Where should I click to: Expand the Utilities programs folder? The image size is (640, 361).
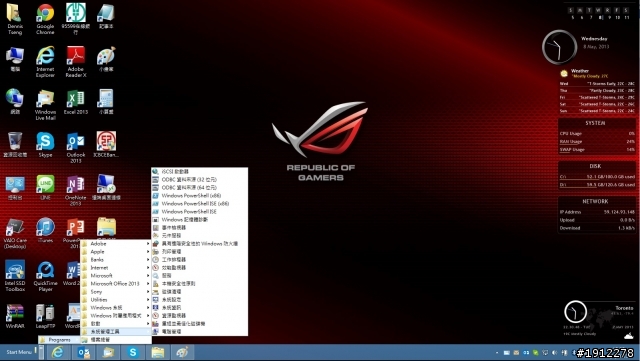click(x=116, y=299)
